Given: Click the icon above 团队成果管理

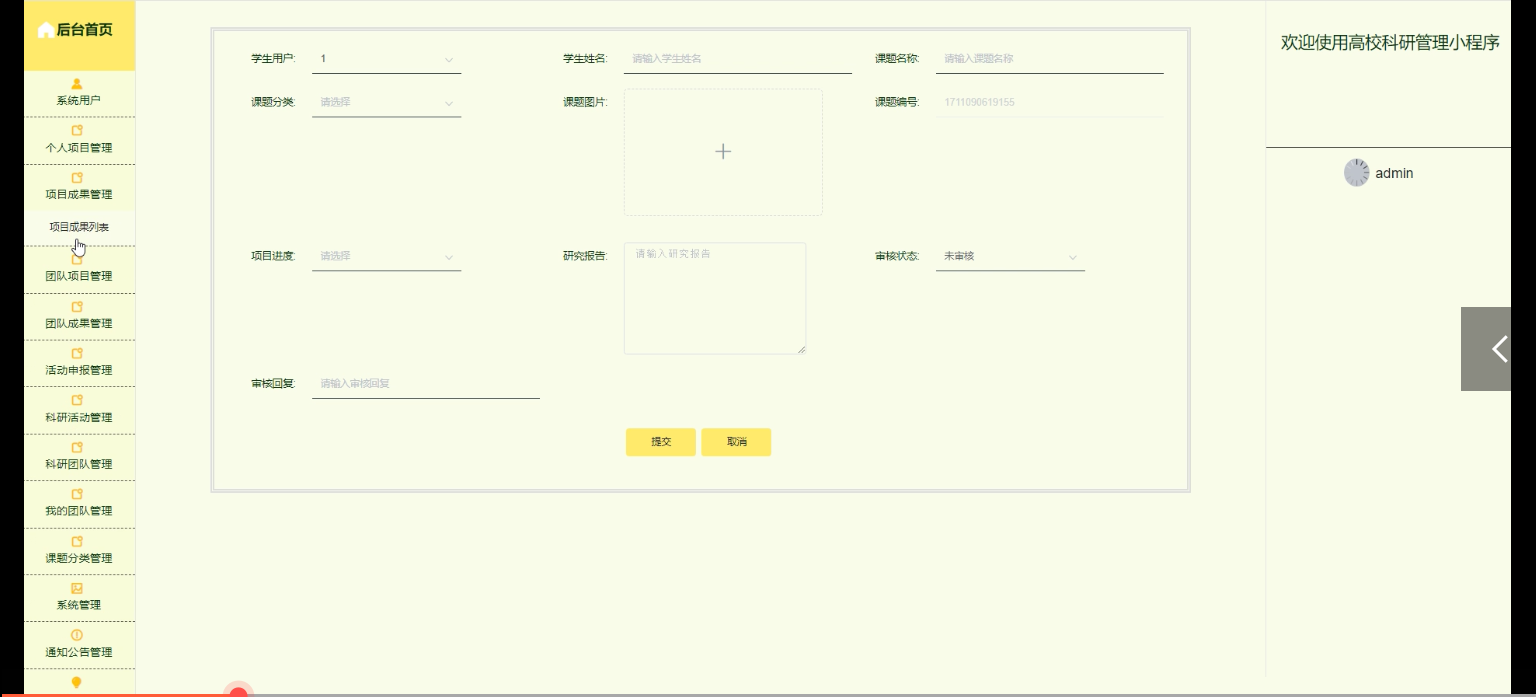Looking at the screenshot, I should click(x=78, y=307).
